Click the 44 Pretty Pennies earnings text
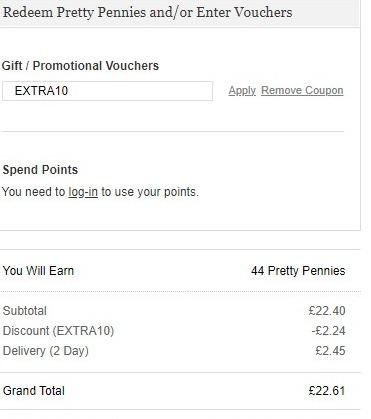 pos(298,271)
